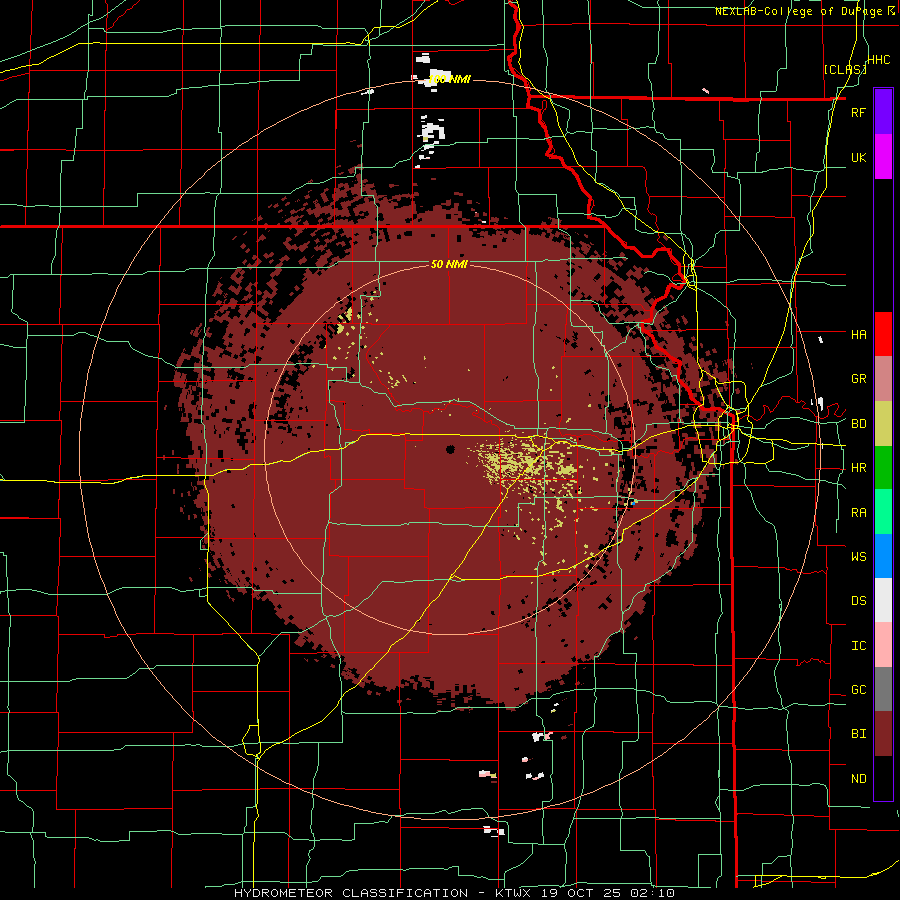The image size is (900, 900).
Task: Click the 100 NMI range ring label
Action: tap(449, 79)
